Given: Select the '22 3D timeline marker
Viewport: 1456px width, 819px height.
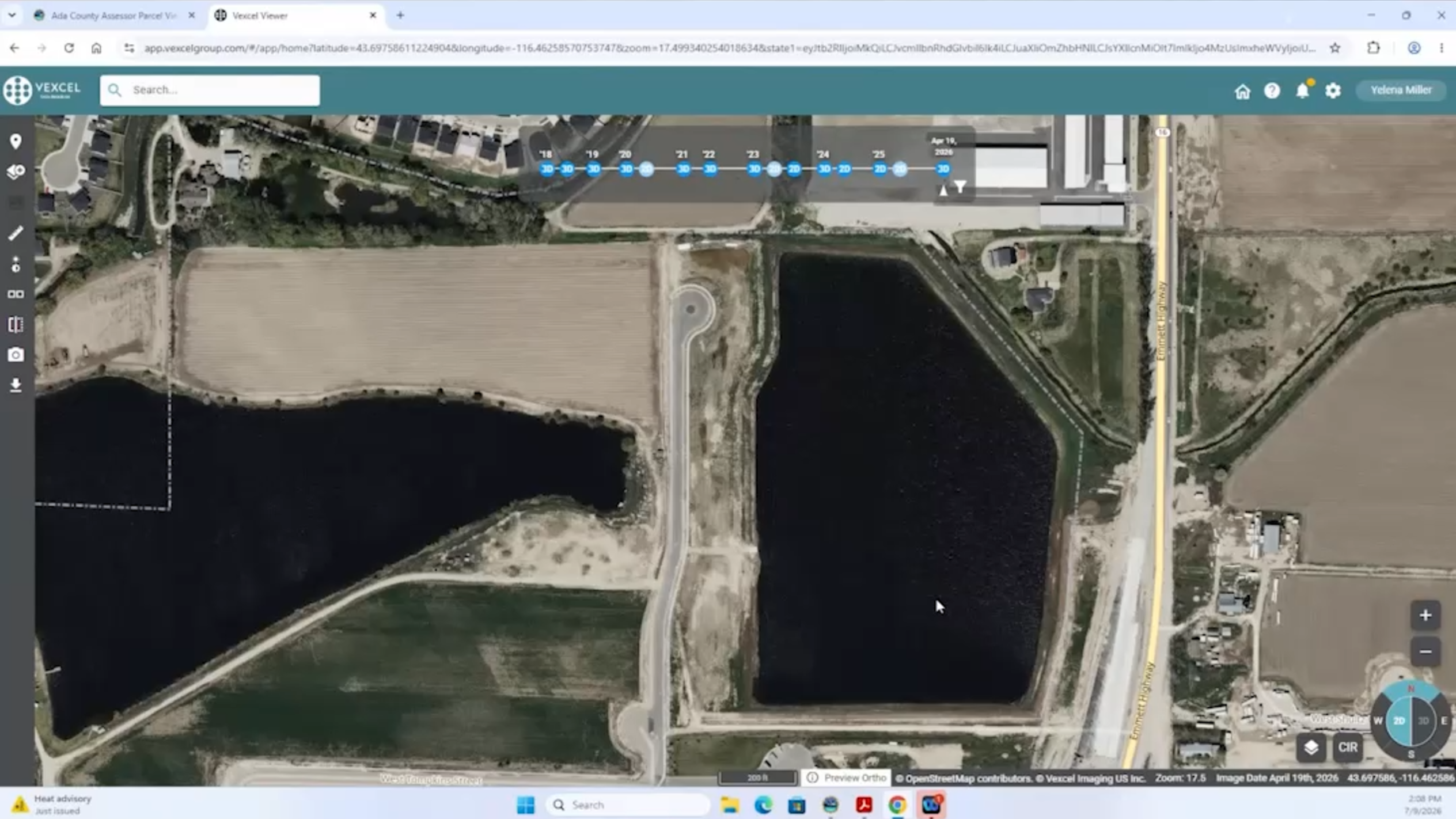Looking at the screenshot, I should pos(710,169).
